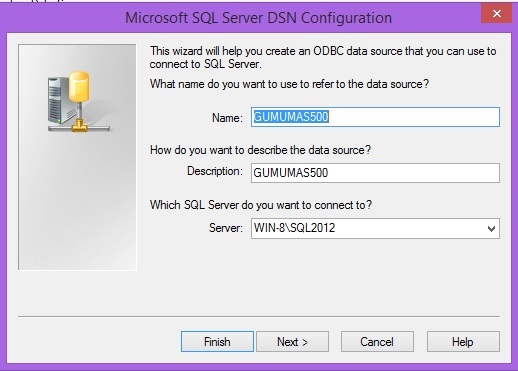Go to next wizard step with Next >
This screenshot has width=518, height=371.
click(292, 341)
